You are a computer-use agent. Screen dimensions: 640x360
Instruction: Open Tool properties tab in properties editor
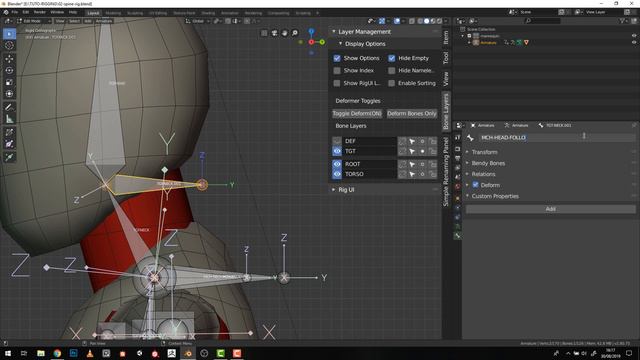(458, 138)
